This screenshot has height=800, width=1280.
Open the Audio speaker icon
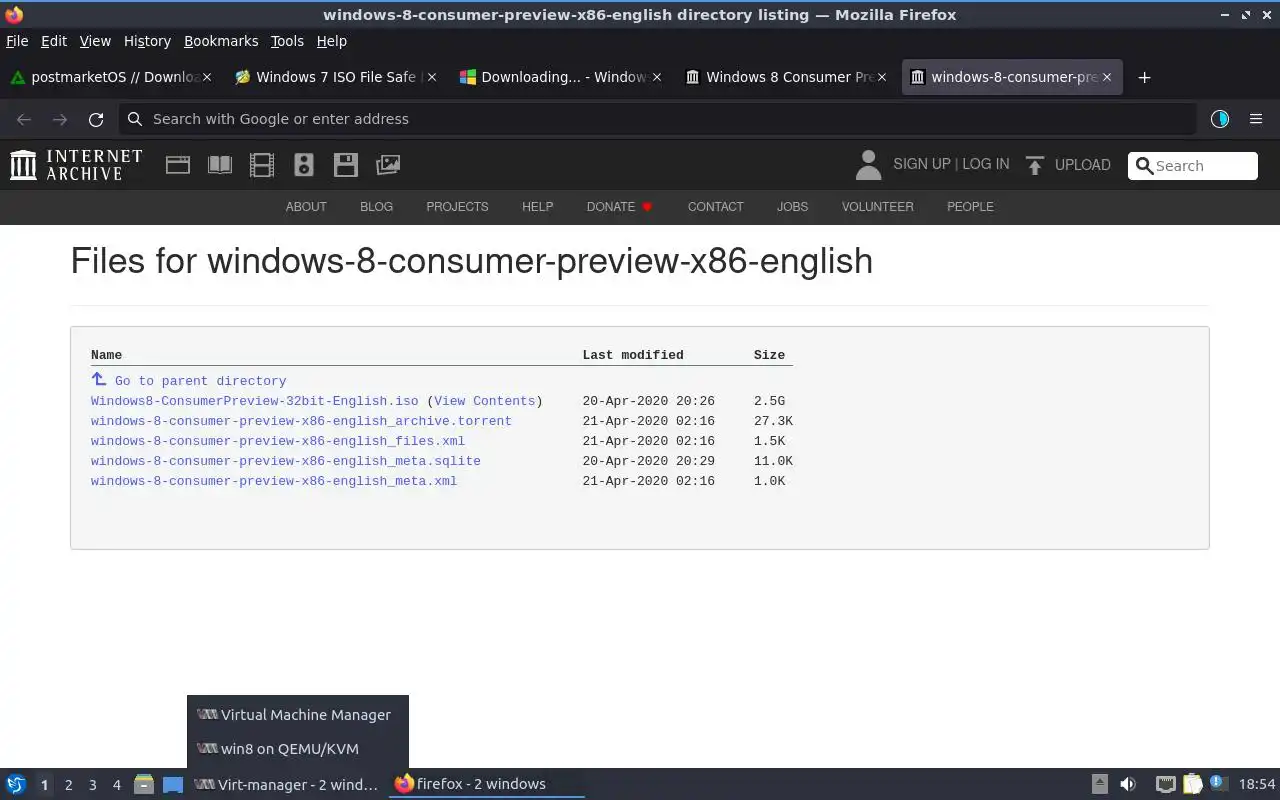click(304, 165)
